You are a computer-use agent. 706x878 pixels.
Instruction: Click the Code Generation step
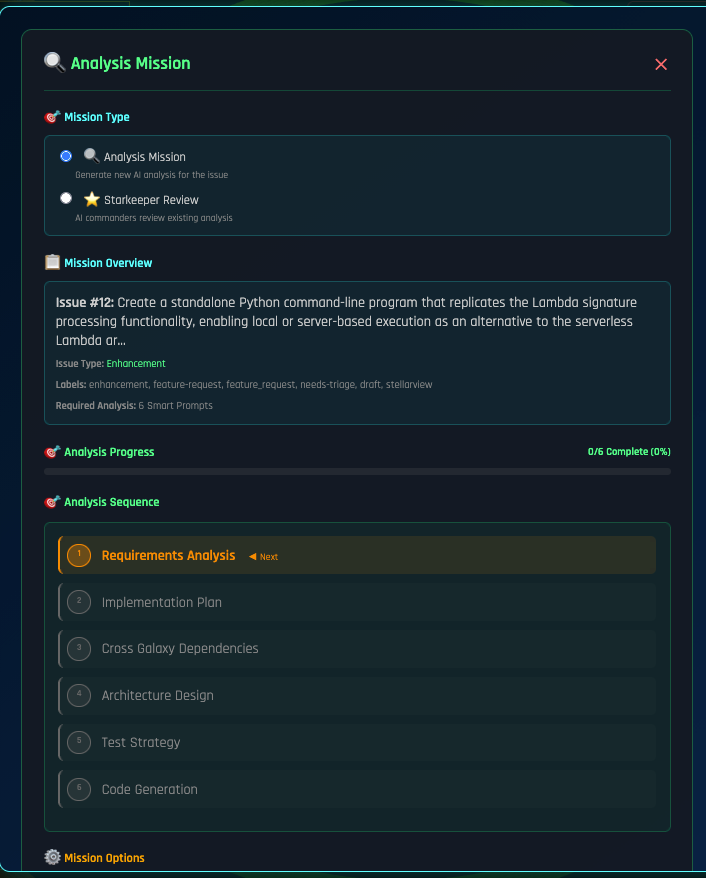(150, 789)
